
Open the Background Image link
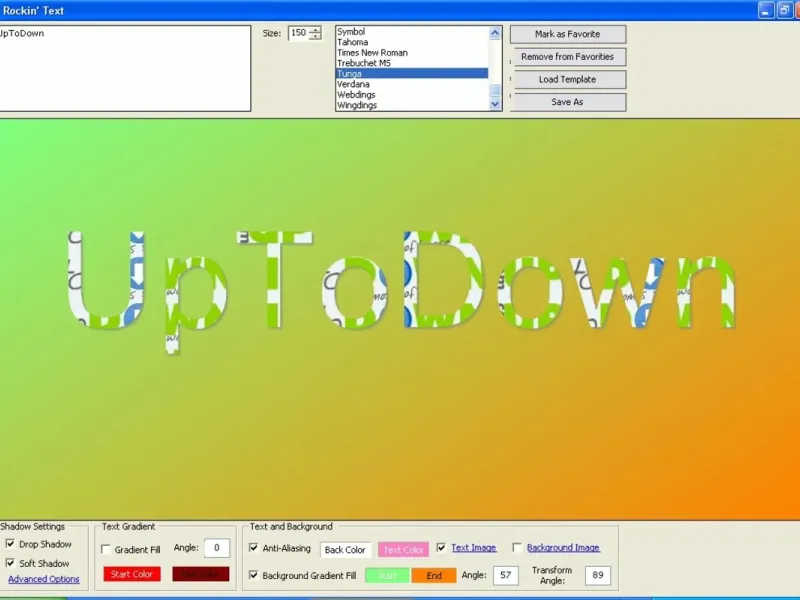point(563,547)
